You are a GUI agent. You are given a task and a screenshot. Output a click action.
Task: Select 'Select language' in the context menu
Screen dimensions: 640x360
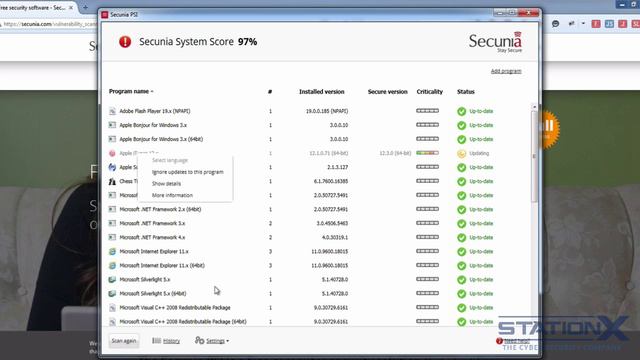click(x=170, y=160)
